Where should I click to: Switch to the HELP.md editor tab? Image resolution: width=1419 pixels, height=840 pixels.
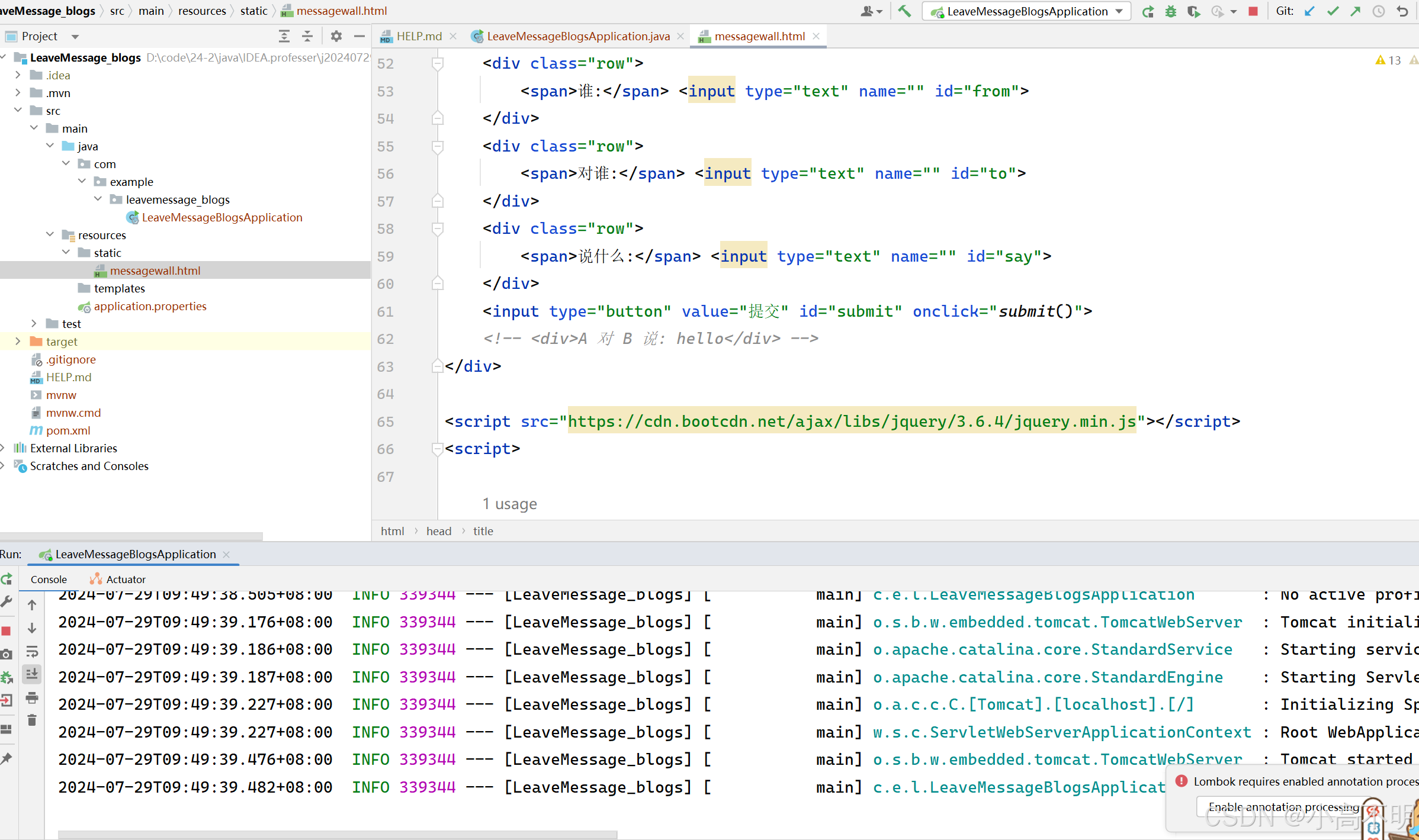419,36
